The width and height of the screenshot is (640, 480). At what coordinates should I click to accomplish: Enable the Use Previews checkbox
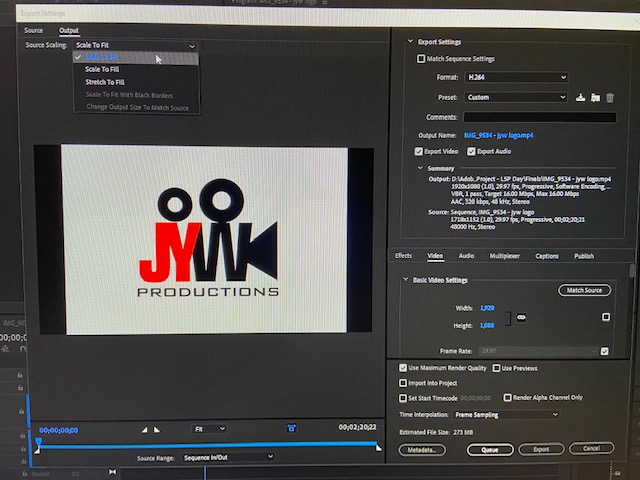pos(496,368)
